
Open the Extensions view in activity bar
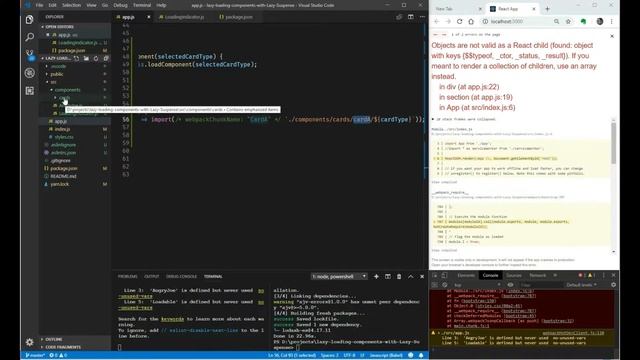tap(29, 91)
